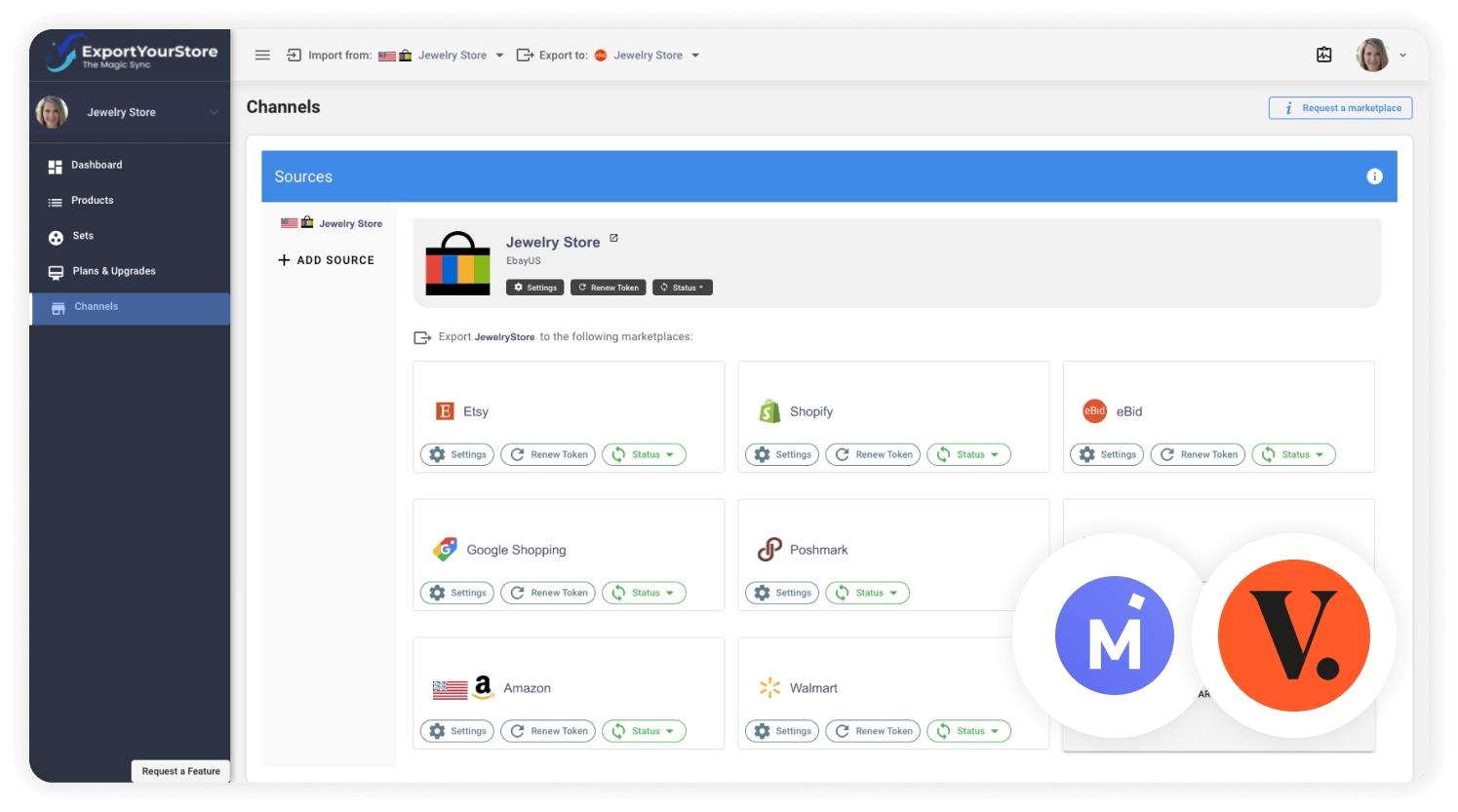Click the Request a Feature button
The width and height of the screenshot is (1458, 812).
180,771
